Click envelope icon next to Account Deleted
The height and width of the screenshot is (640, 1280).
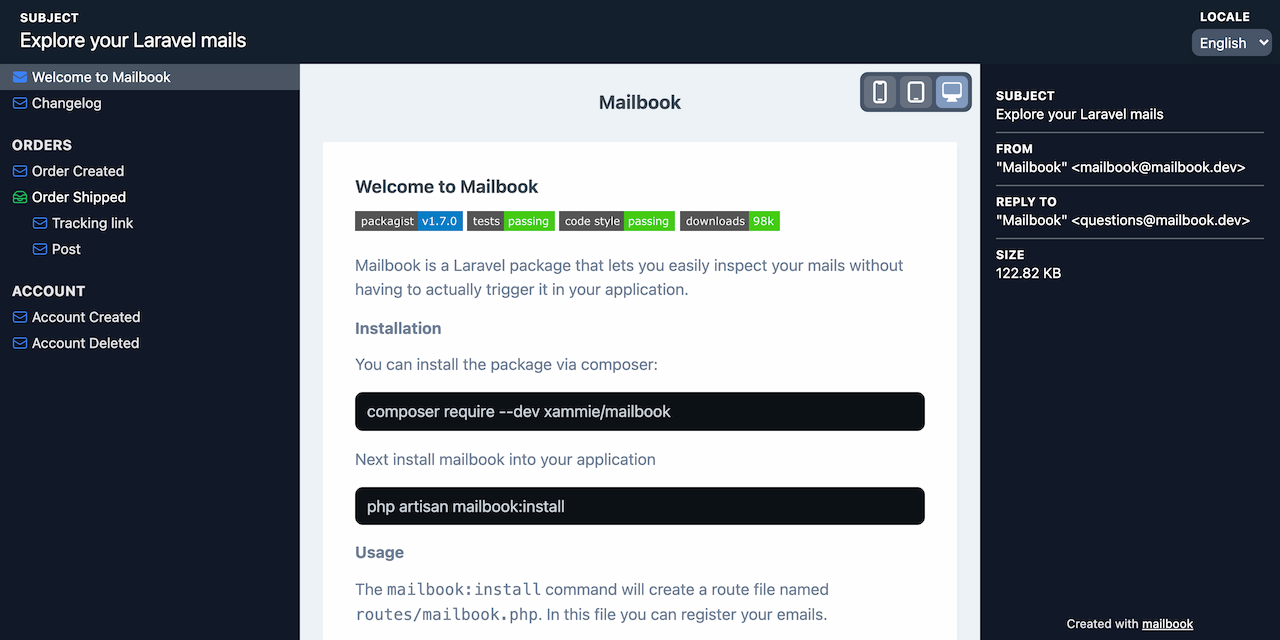(20, 343)
